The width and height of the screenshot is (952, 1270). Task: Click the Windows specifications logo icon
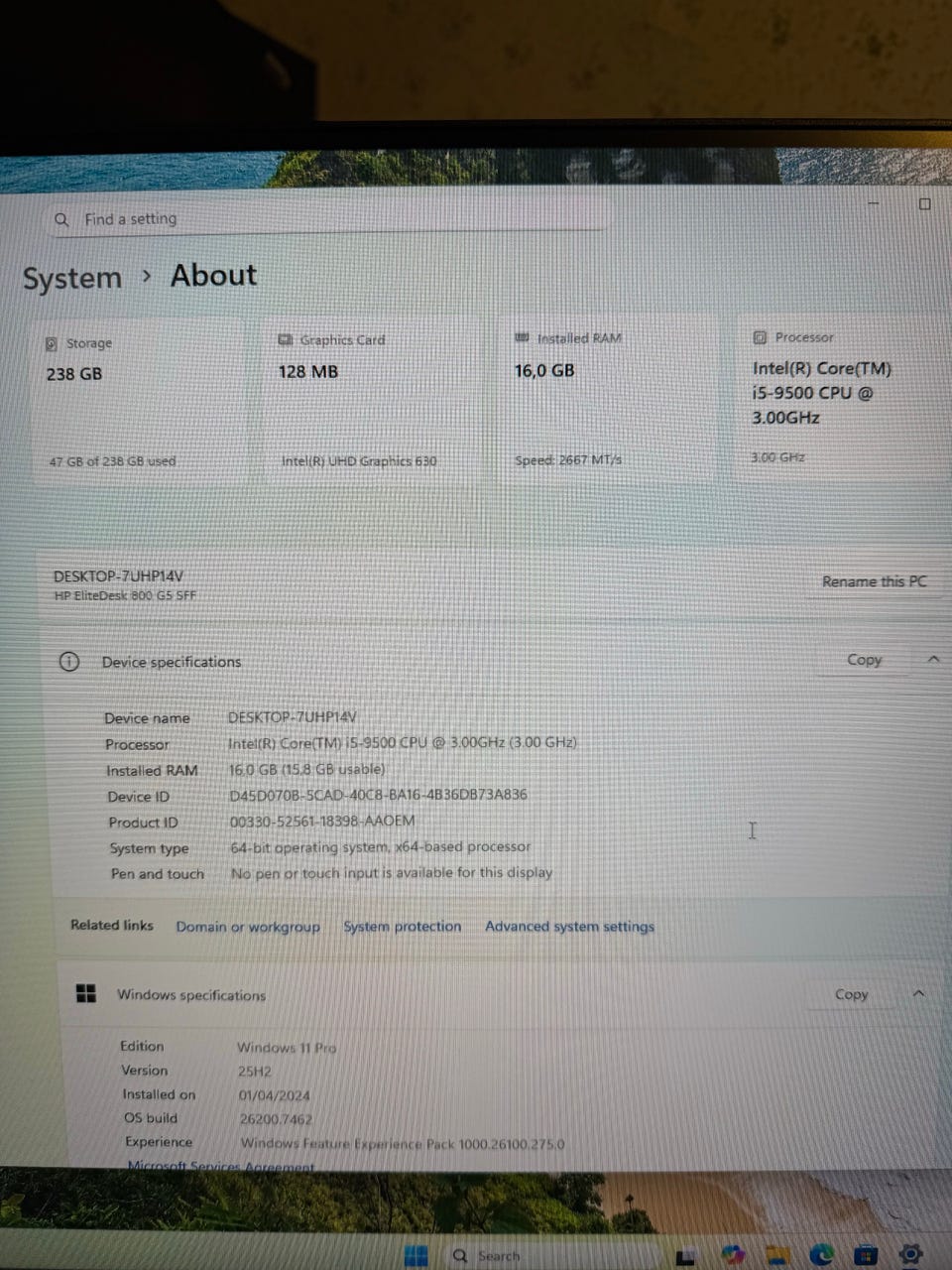pyautogui.click(x=86, y=993)
